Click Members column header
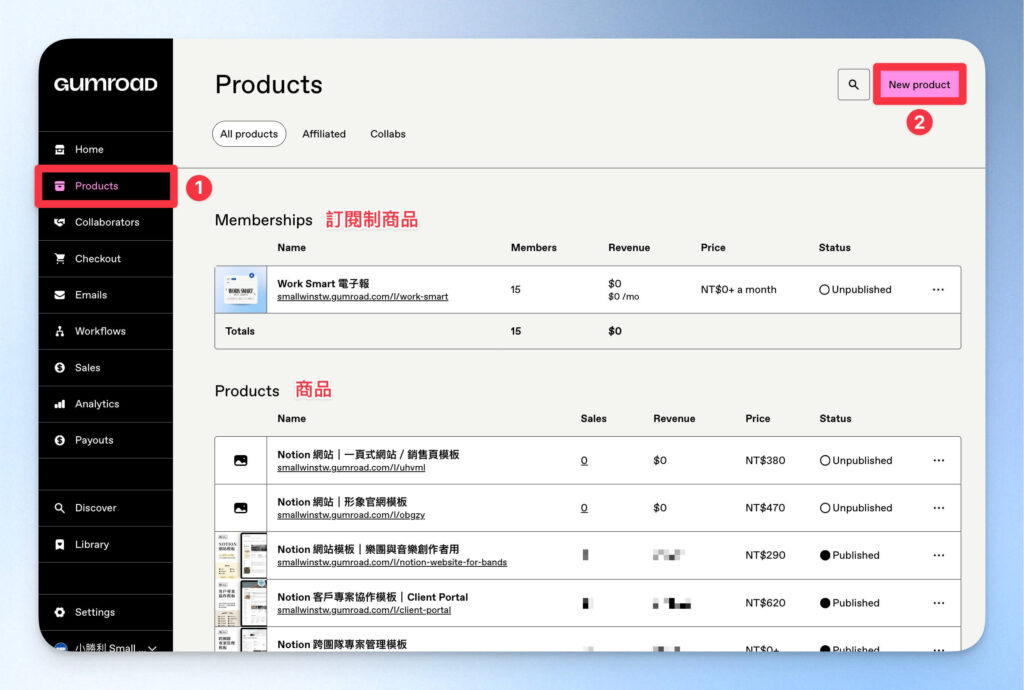 [x=534, y=247]
